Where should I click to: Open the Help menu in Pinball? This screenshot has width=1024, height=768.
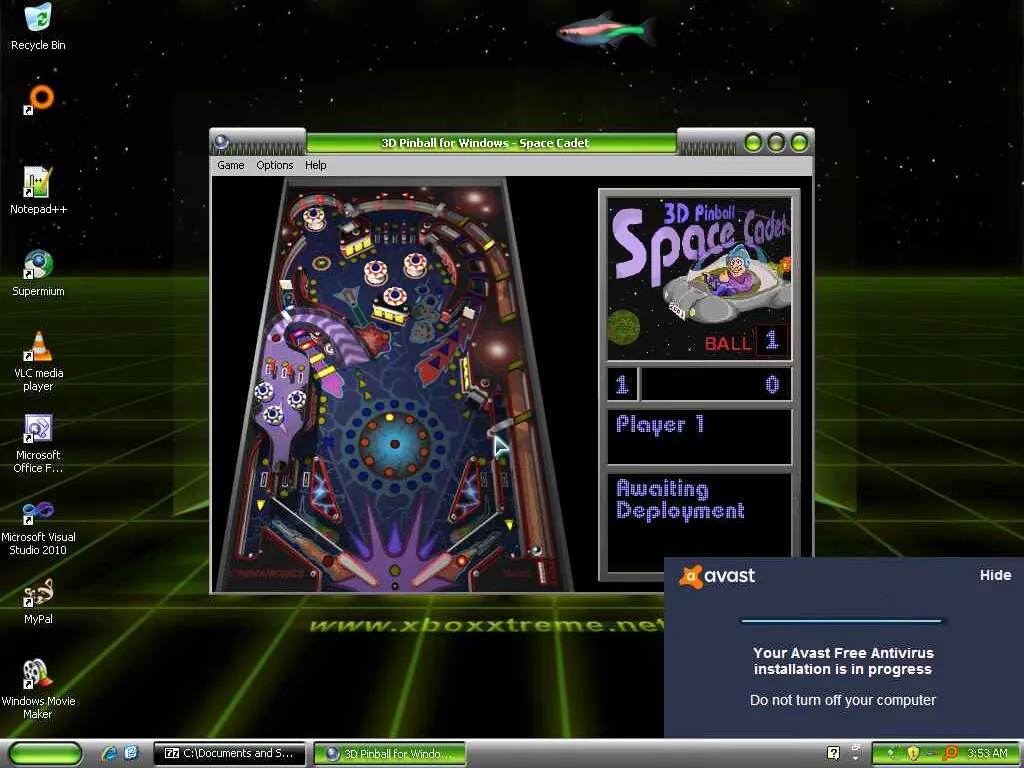coord(315,165)
